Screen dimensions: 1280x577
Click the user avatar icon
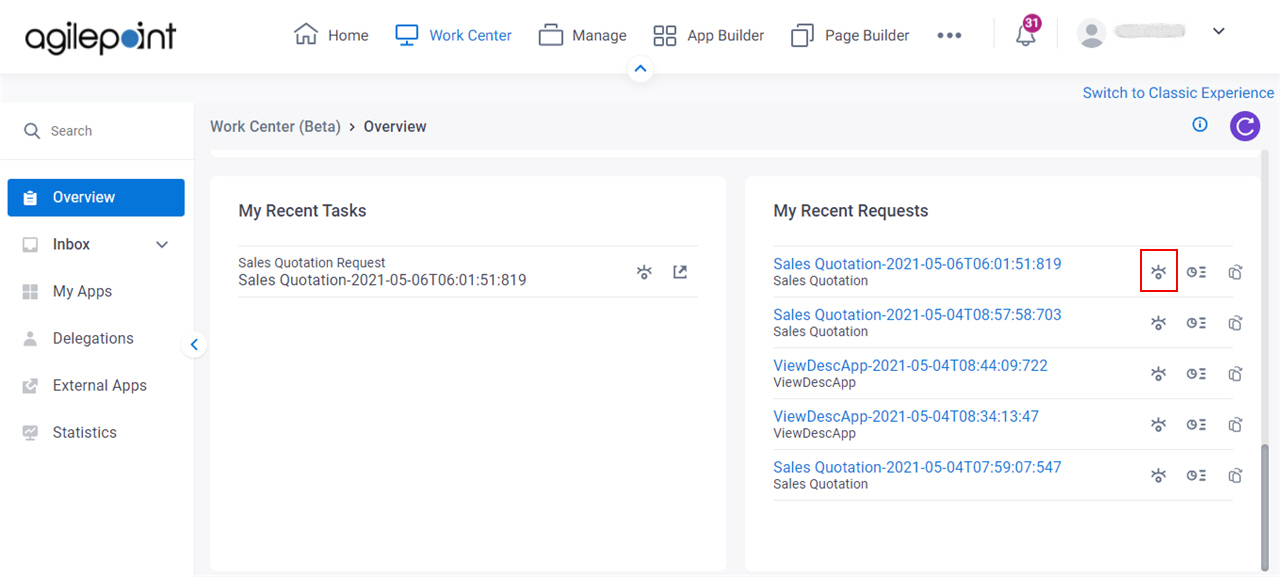point(1091,33)
